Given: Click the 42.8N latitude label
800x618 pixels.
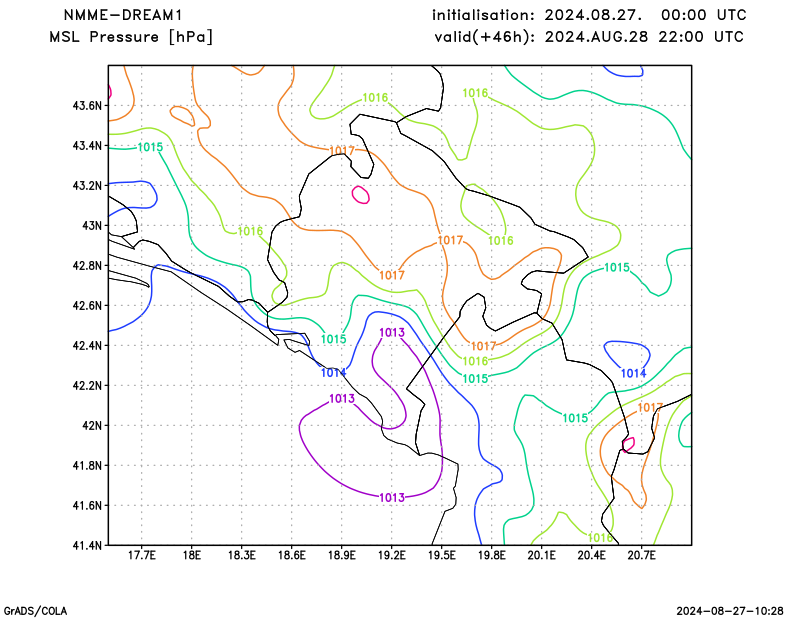Looking at the screenshot, I should [x=87, y=266].
